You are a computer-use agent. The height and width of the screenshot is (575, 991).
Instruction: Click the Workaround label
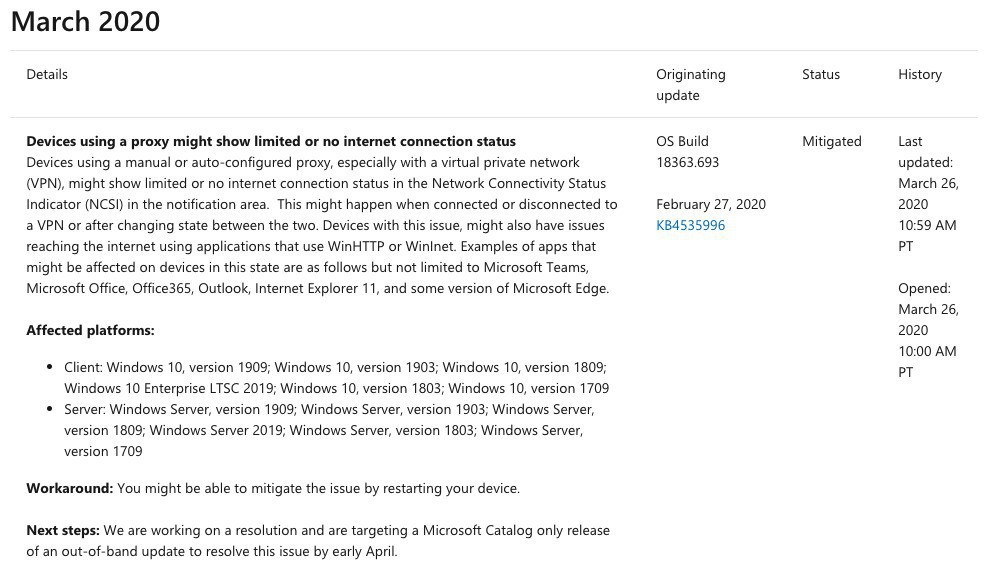click(69, 488)
